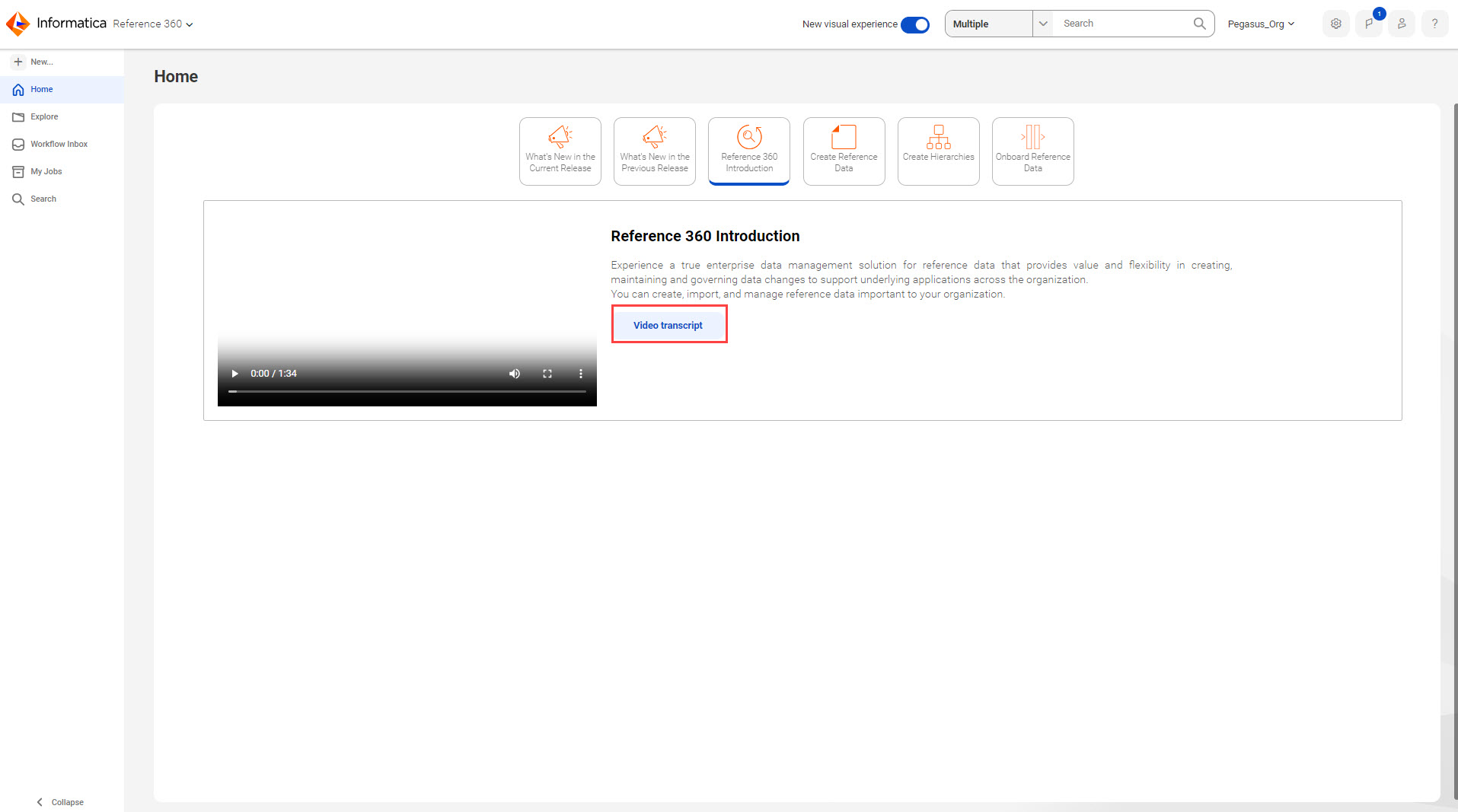Screen dimensions: 1458x812
Task: Enter fullscreen for the video
Action: (547, 374)
